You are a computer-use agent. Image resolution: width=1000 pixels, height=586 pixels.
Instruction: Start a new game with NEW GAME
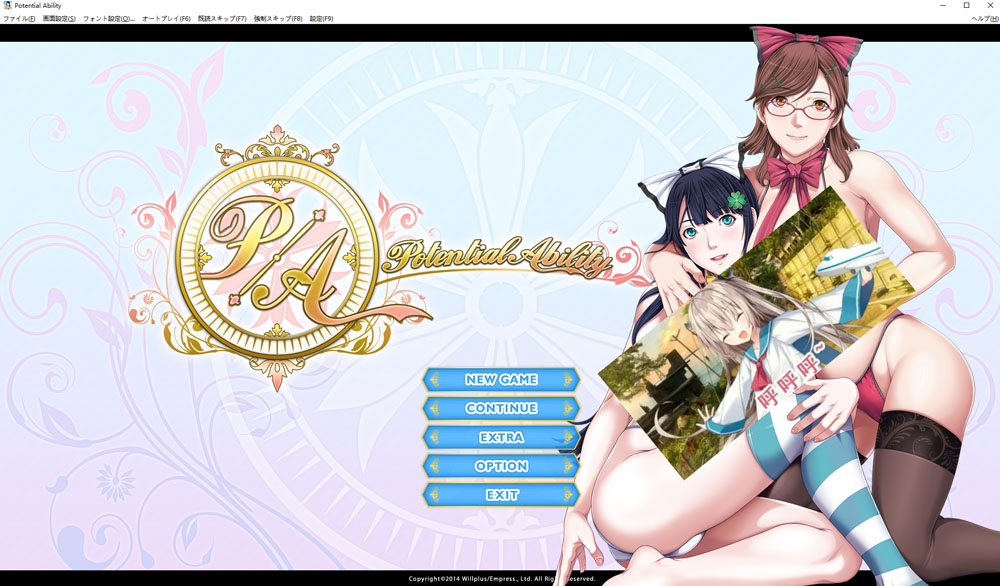point(501,379)
